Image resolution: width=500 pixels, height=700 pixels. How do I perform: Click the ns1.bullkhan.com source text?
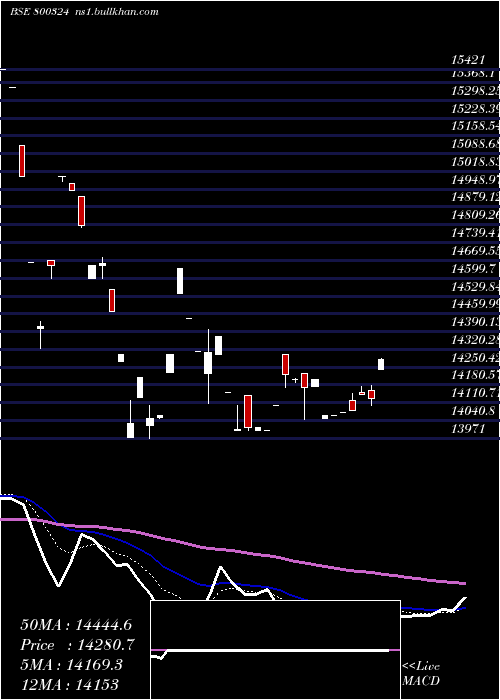tap(116, 12)
